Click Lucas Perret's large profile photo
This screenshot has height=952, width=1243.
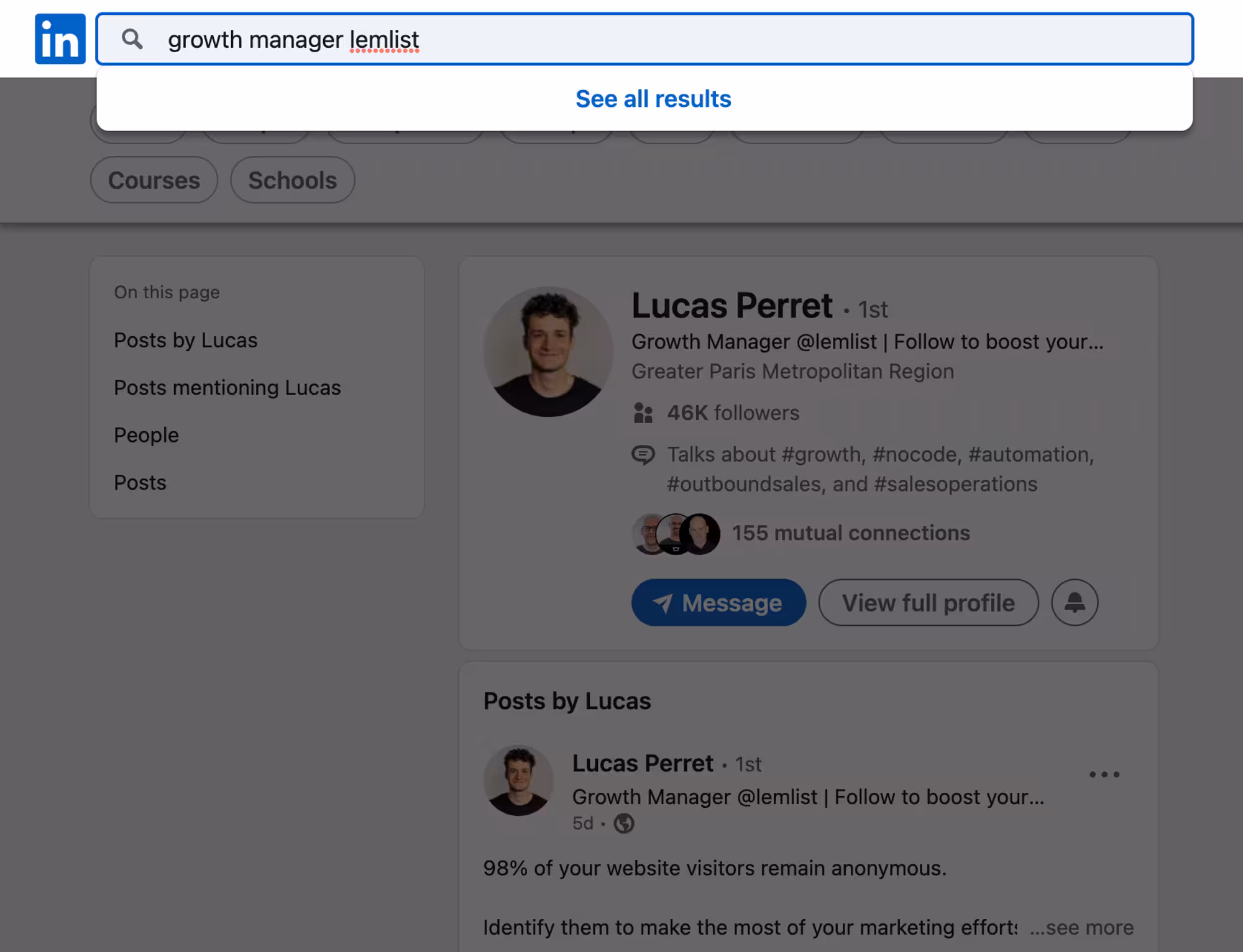(x=548, y=352)
